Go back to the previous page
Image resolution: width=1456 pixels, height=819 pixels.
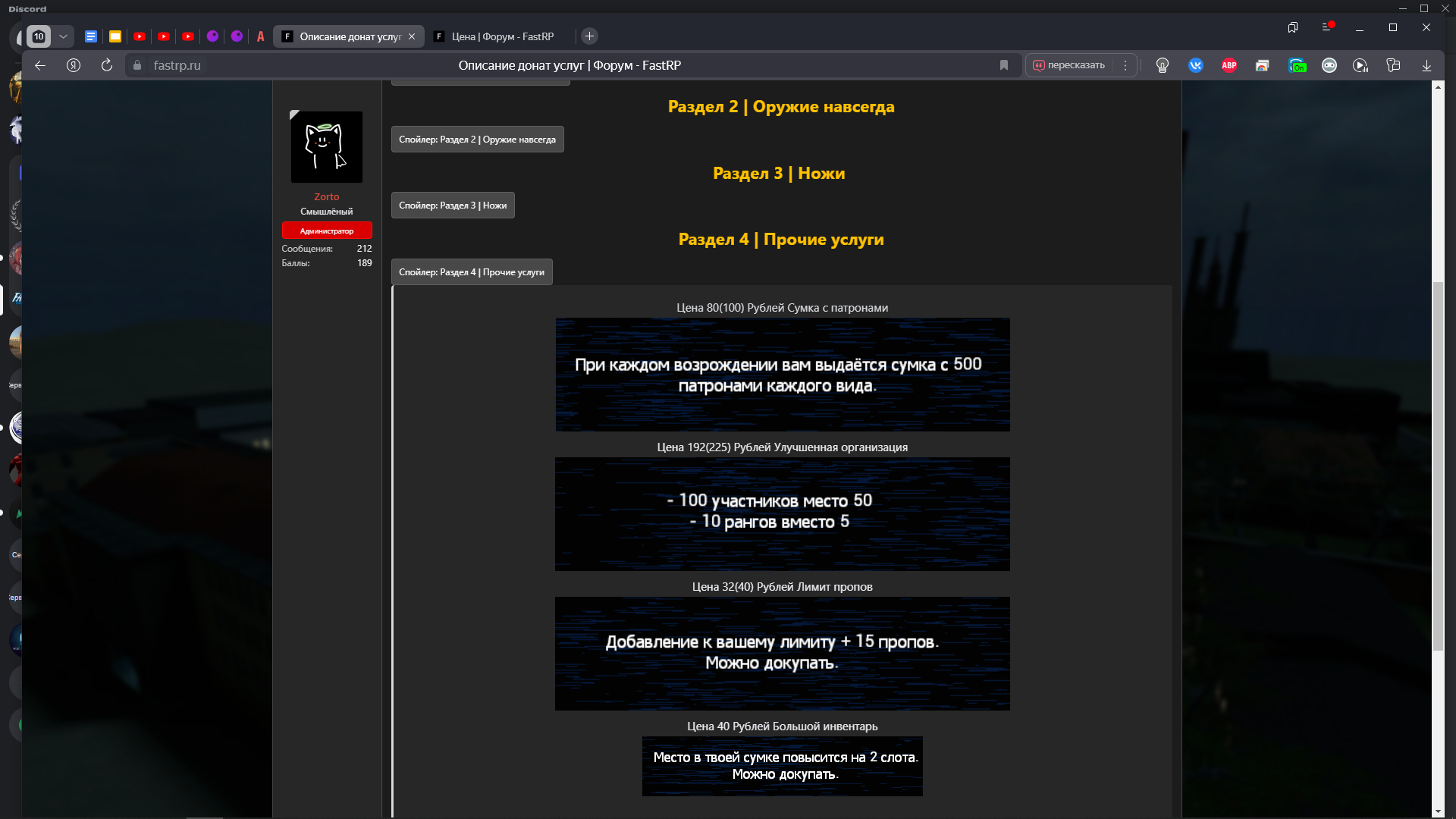point(40,65)
